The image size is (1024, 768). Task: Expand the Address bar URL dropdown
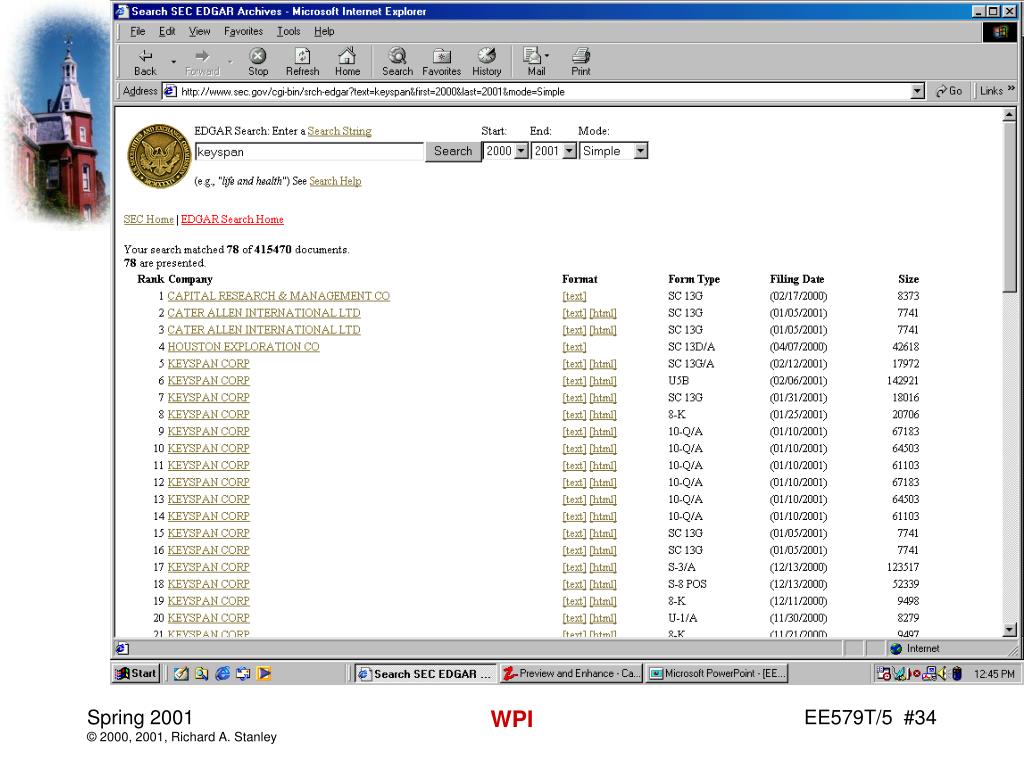click(918, 91)
